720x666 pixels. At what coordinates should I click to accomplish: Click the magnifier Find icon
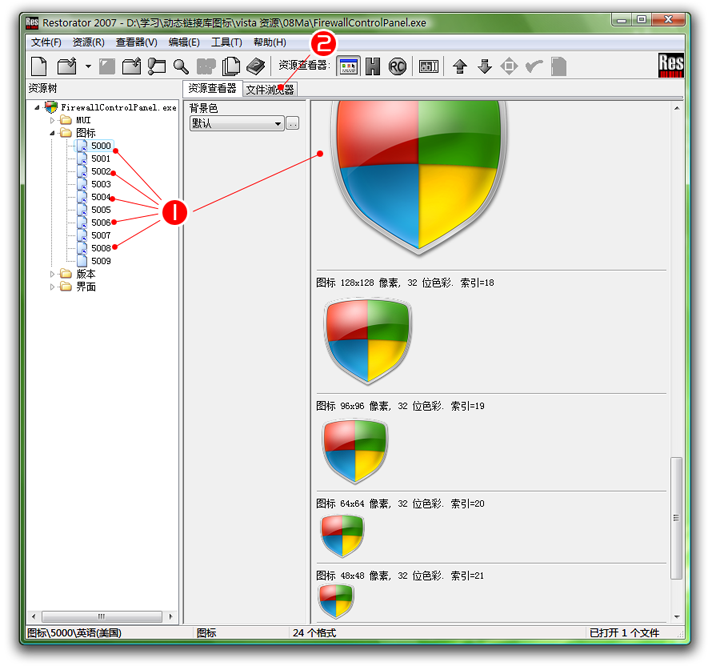pos(181,67)
